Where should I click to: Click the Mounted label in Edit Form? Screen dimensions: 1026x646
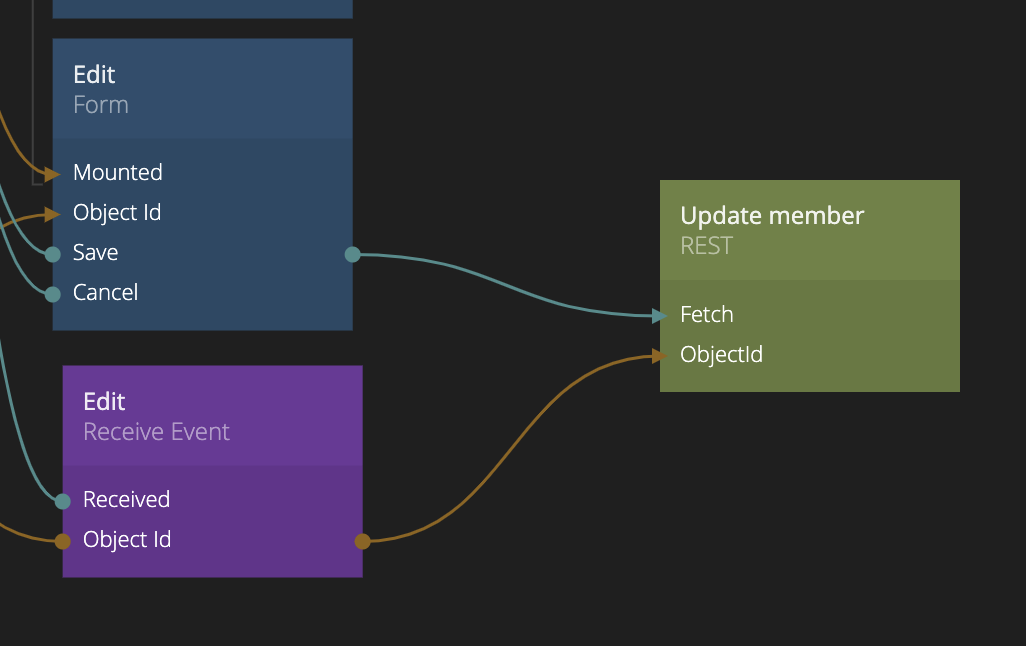[118, 173]
